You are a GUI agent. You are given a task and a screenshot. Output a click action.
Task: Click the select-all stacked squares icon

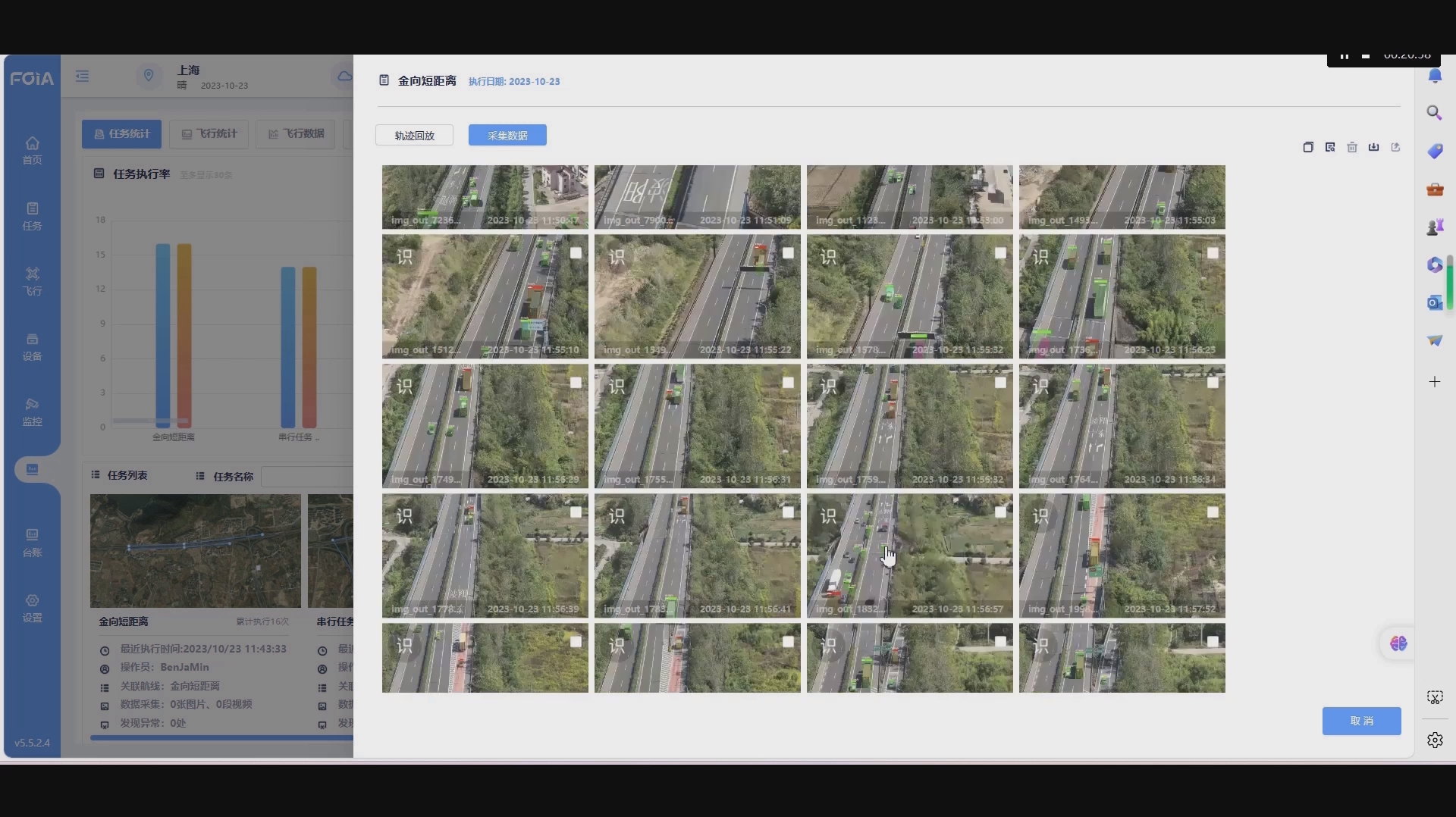point(1308,147)
